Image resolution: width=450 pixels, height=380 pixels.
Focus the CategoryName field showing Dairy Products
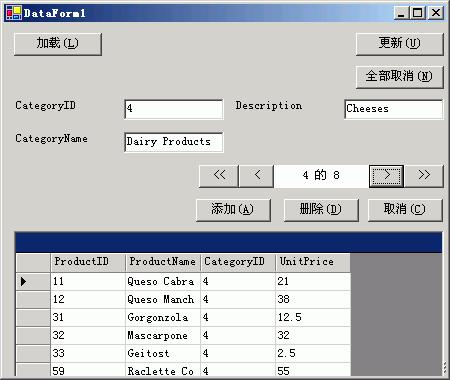174,142
